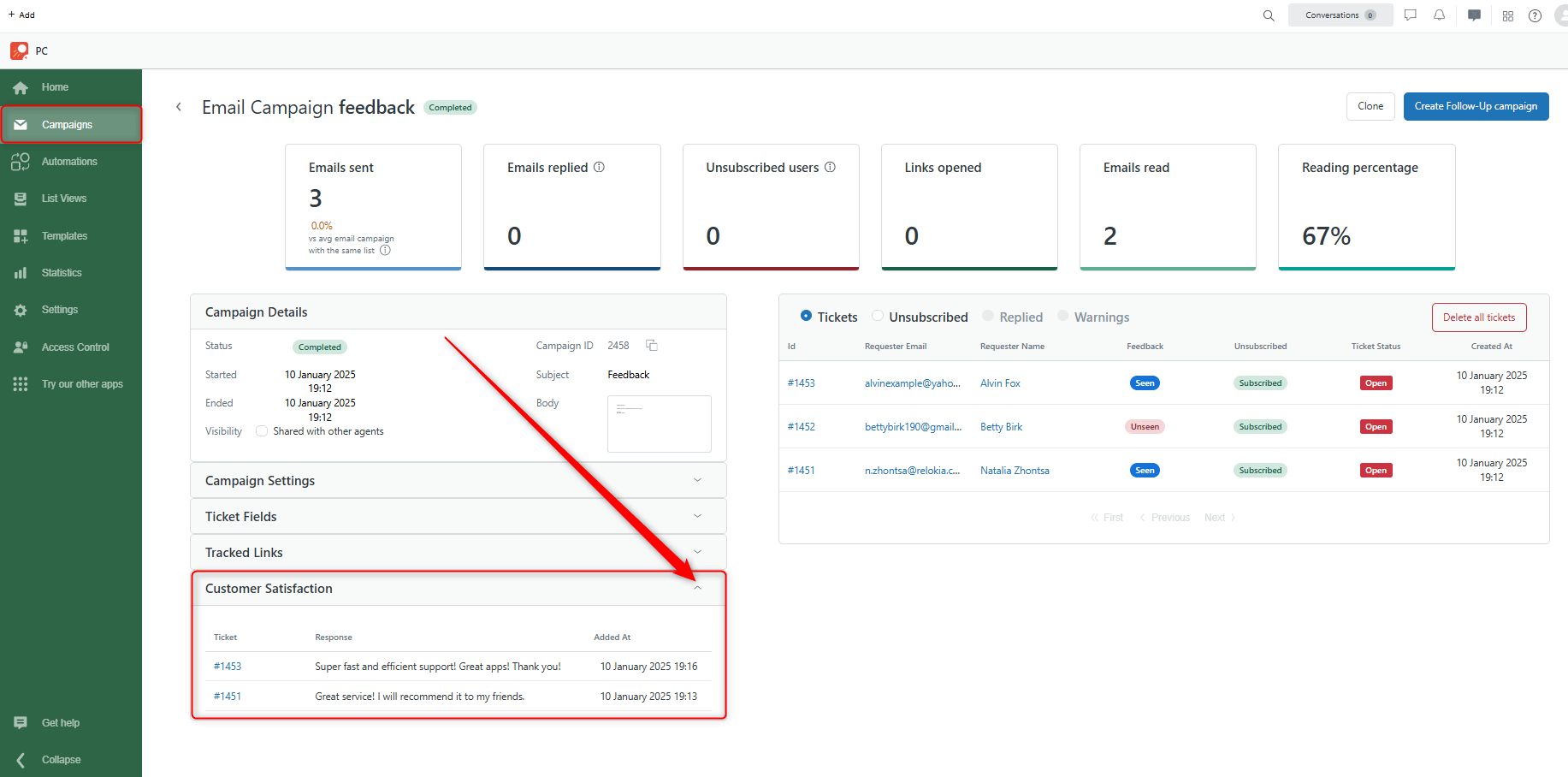Click the Campaigns envelope icon in sidebar

point(21,125)
